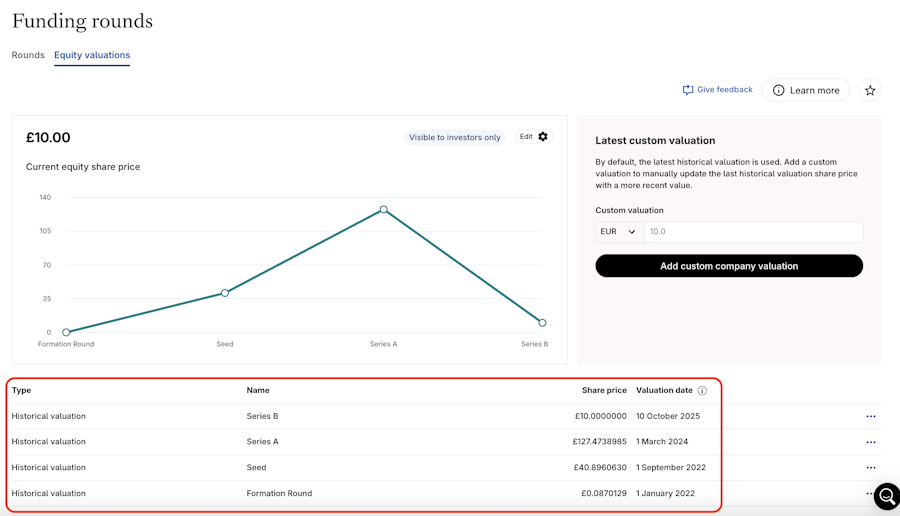This screenshot has height=516, width=900.
Task: Click the Series A data point on chart
Action: click(383, 210)
